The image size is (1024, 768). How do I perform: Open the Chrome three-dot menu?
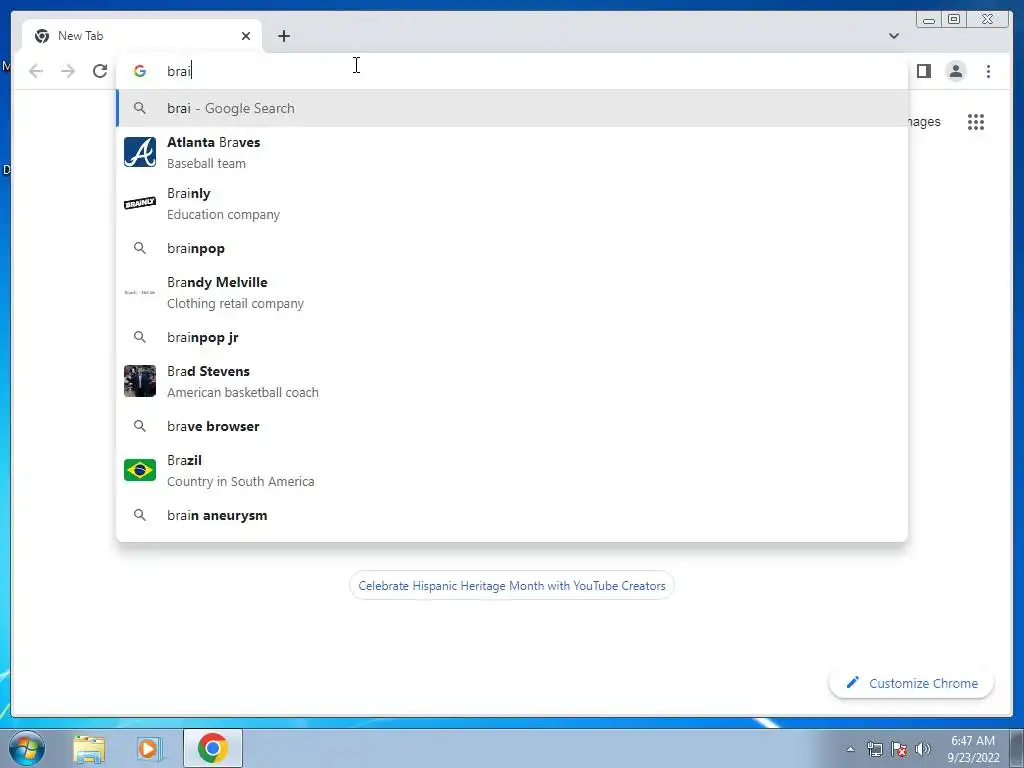(x=988, y=71)
